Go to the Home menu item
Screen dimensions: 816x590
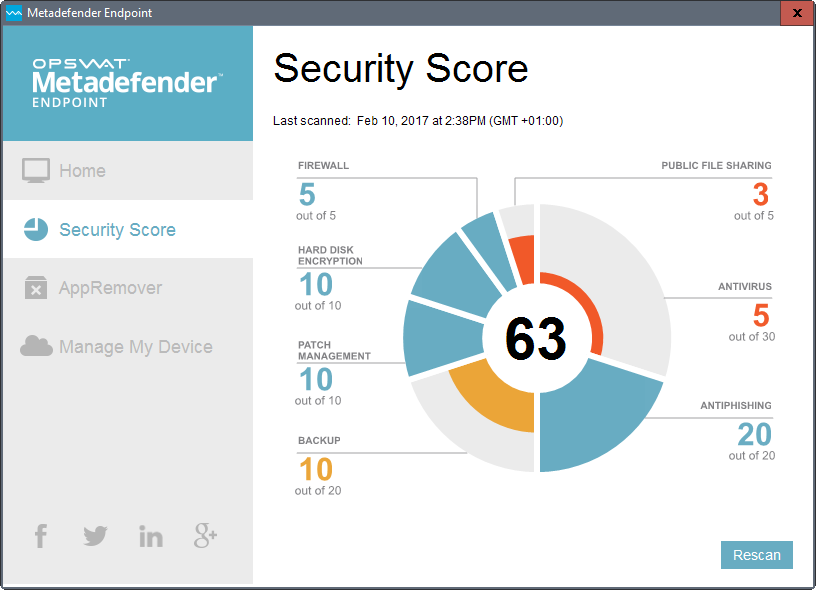tap(128, 171)
